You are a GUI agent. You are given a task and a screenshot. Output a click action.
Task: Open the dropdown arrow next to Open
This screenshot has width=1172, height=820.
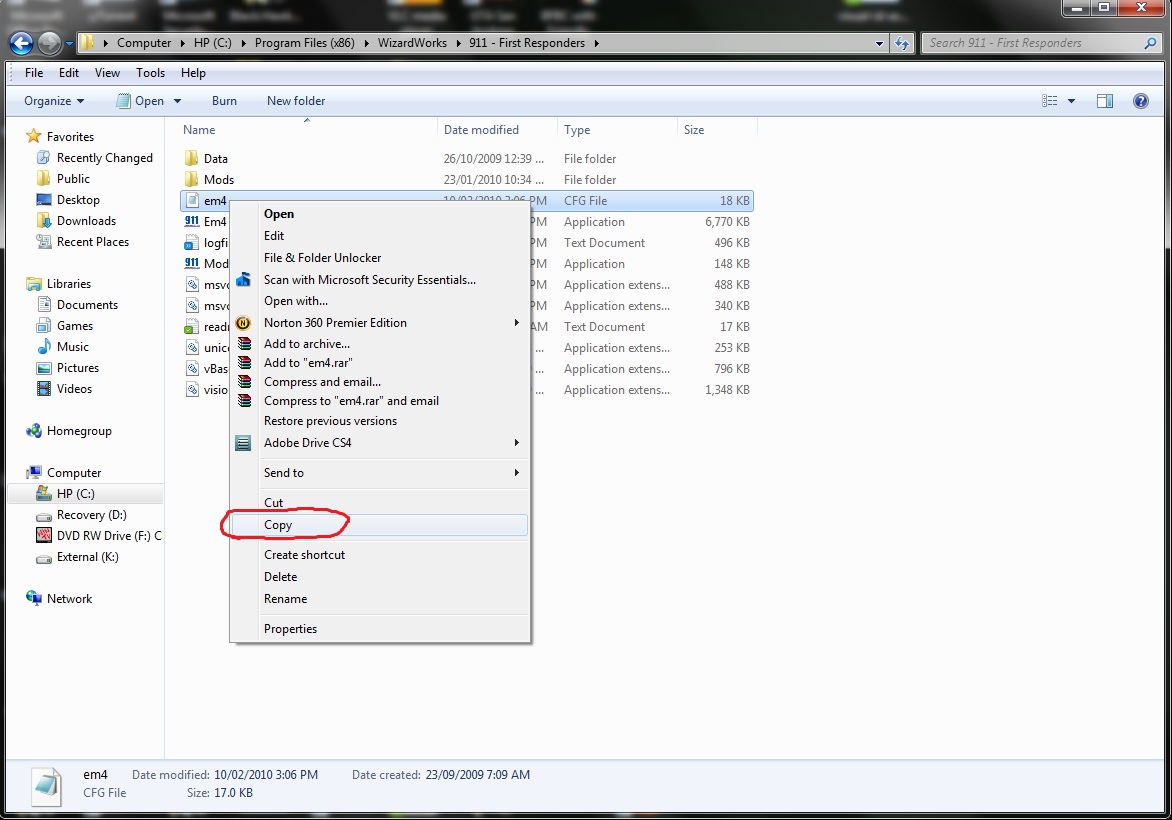point(177,101)
